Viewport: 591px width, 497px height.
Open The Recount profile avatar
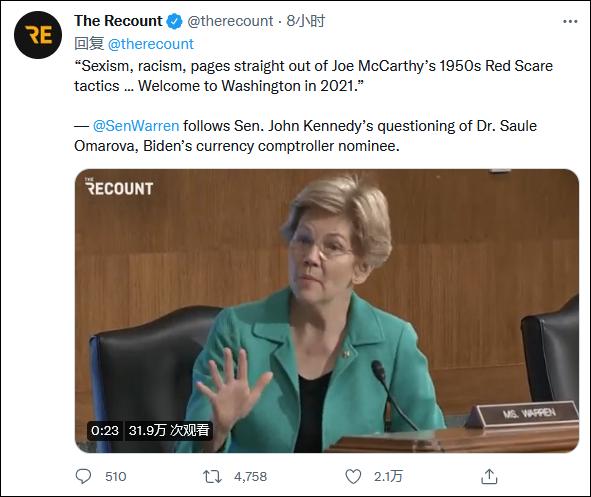(38, 35)
